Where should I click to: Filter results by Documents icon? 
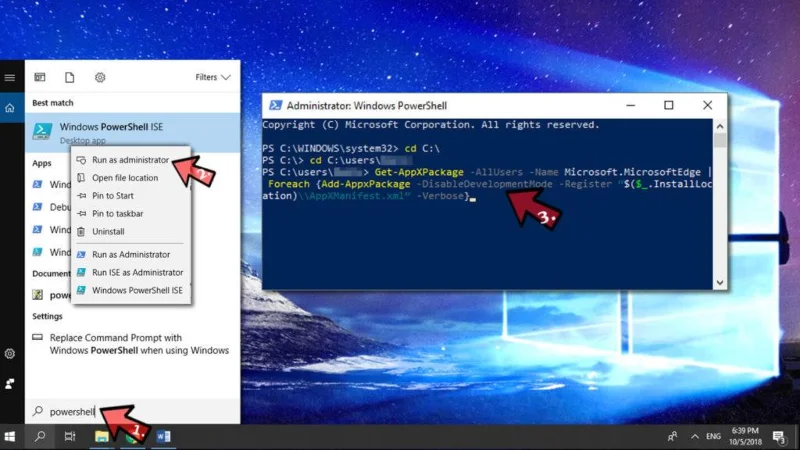69,77
